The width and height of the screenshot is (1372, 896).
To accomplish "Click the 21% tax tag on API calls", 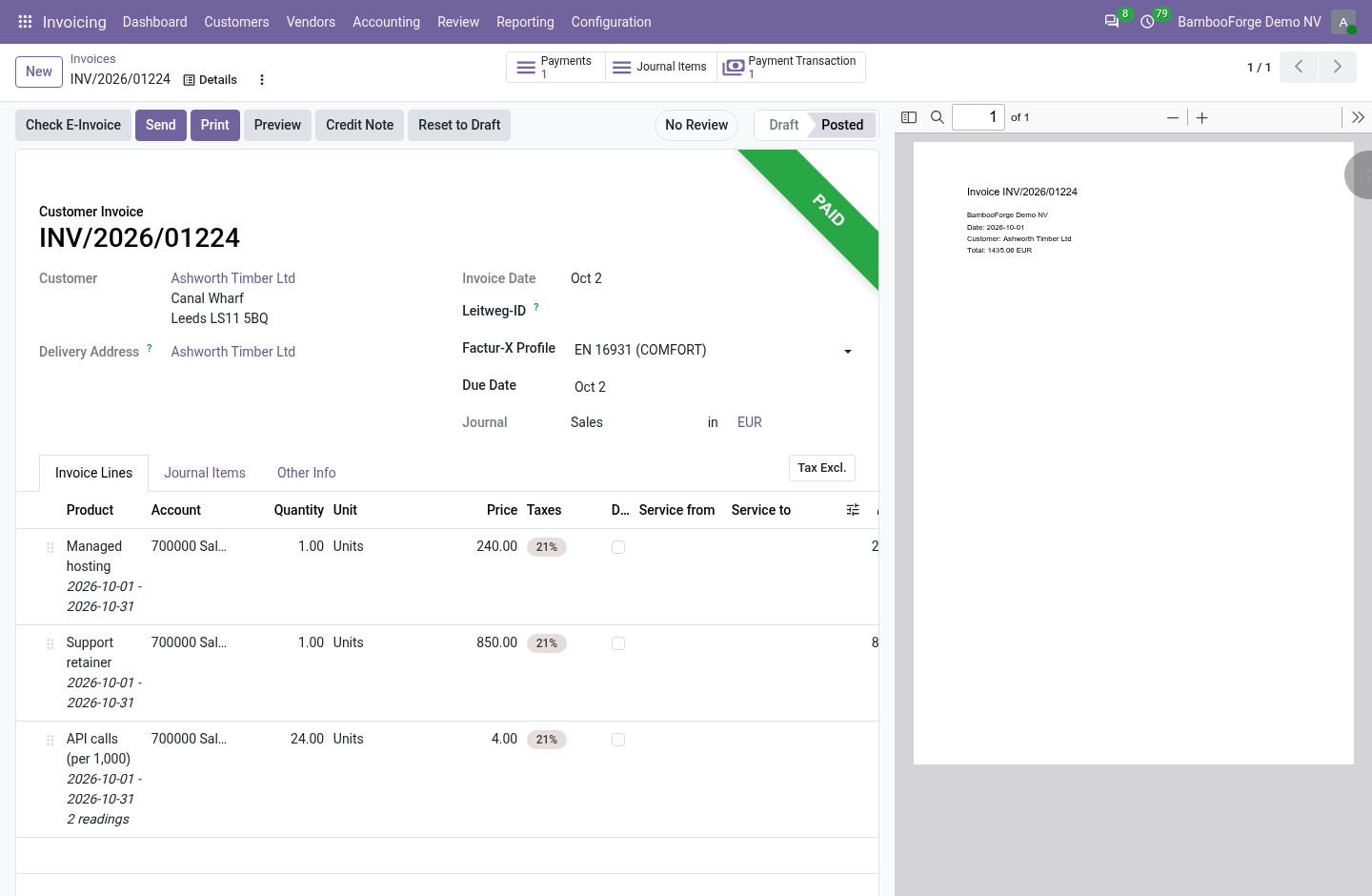I will [547, 740].
